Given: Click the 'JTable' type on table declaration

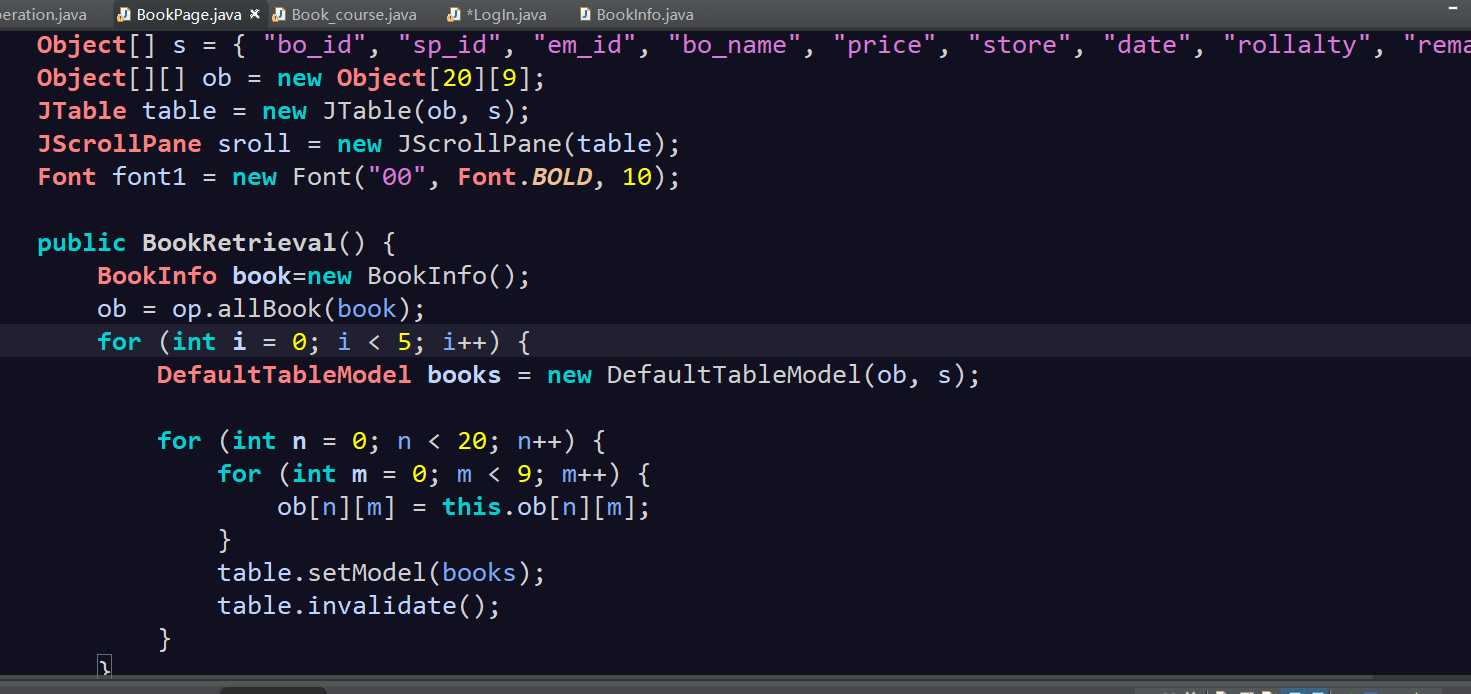Looking at the screenshot, I should (x=82, y=111).
